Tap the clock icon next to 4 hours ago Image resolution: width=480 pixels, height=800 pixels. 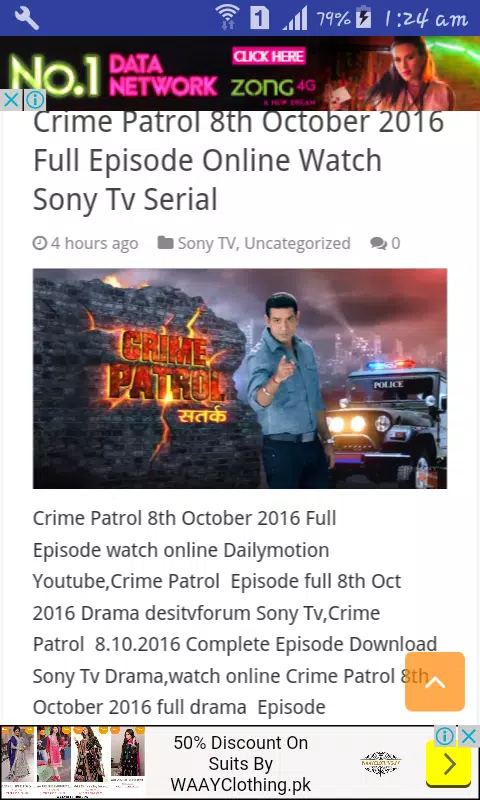pos(40,243)
